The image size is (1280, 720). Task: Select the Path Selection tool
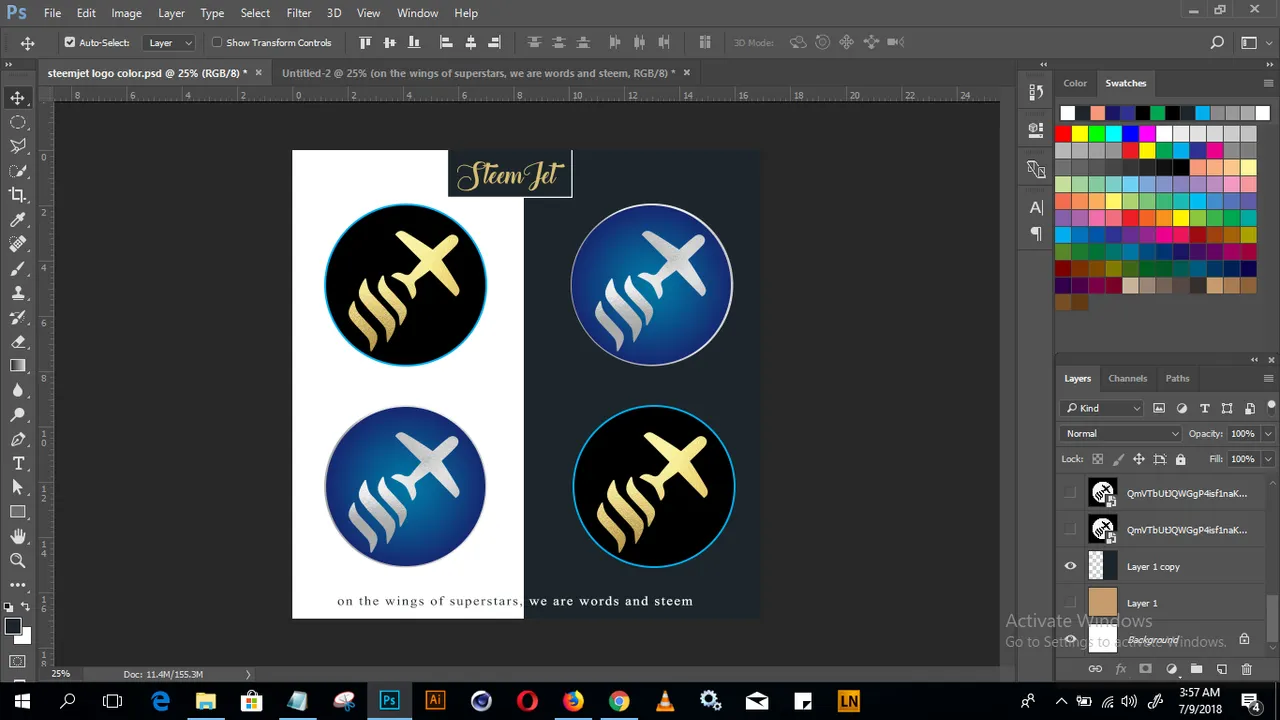click(18, 487)
